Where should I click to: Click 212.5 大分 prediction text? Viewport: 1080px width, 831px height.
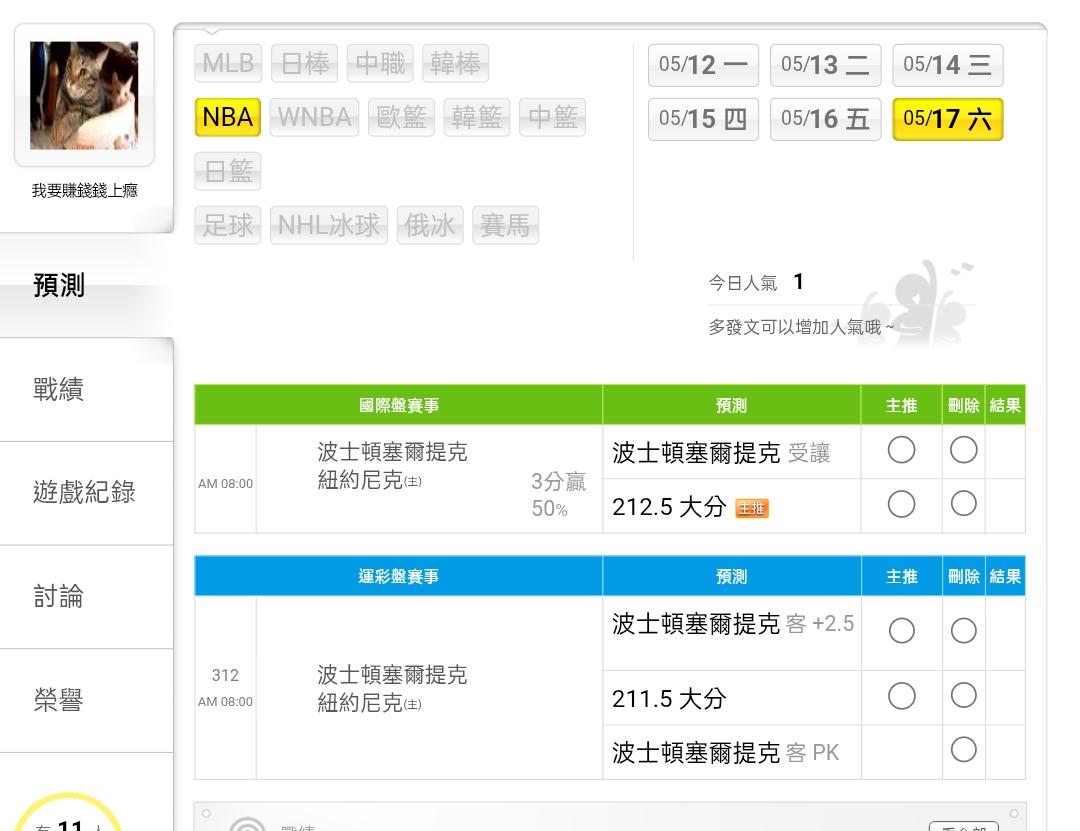pyautogui.click(x=669, y=507)
